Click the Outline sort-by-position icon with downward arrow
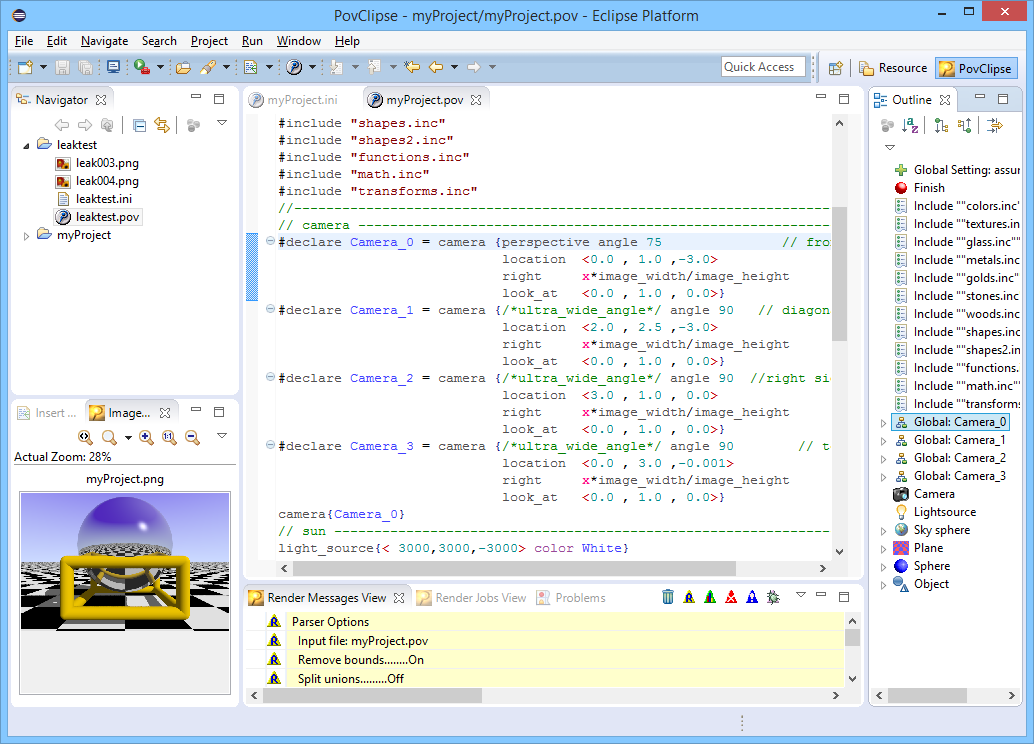The image size is (1034, 744). pos(941,125)
